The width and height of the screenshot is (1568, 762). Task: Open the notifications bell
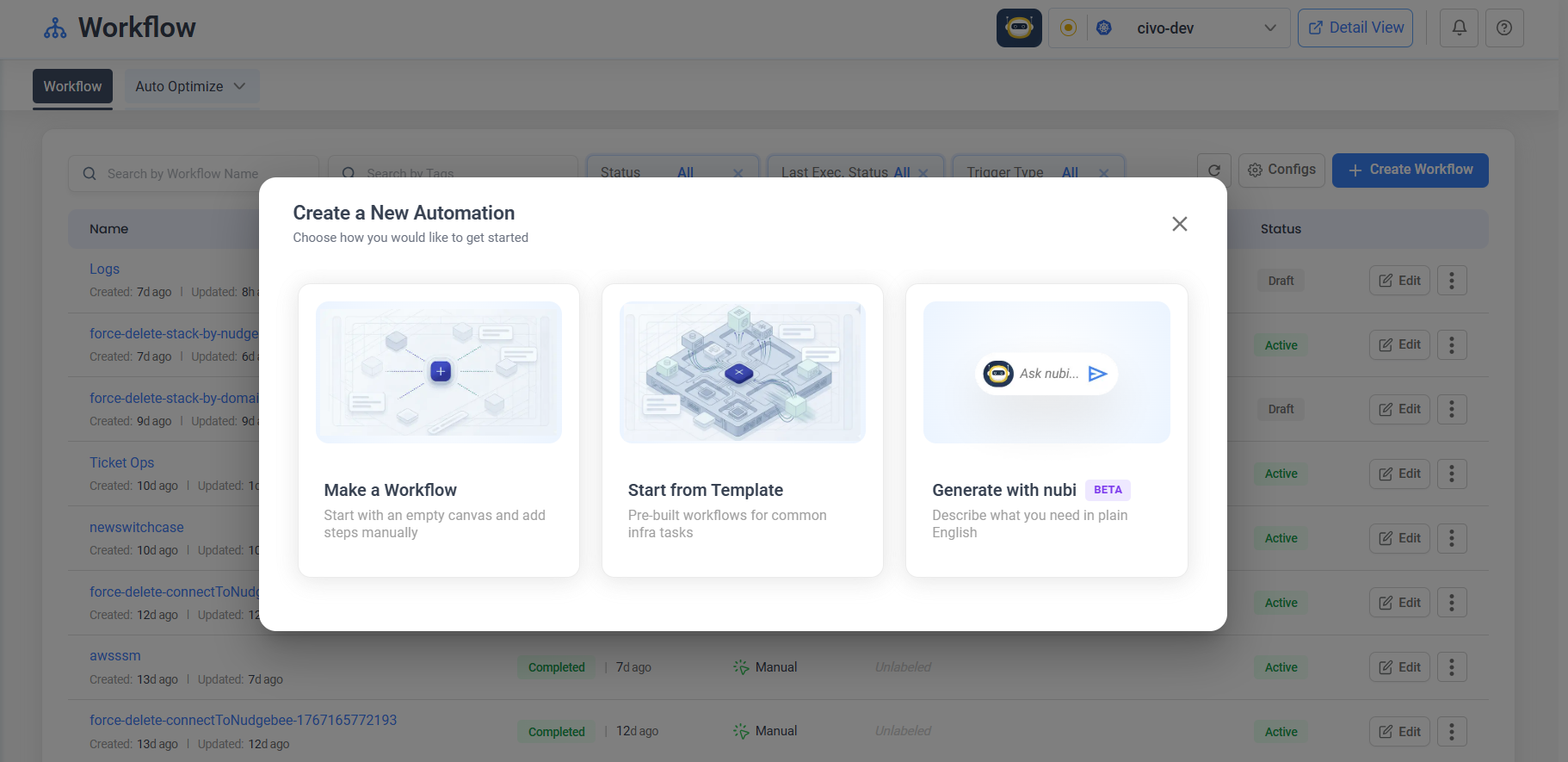coord(1460,28)
